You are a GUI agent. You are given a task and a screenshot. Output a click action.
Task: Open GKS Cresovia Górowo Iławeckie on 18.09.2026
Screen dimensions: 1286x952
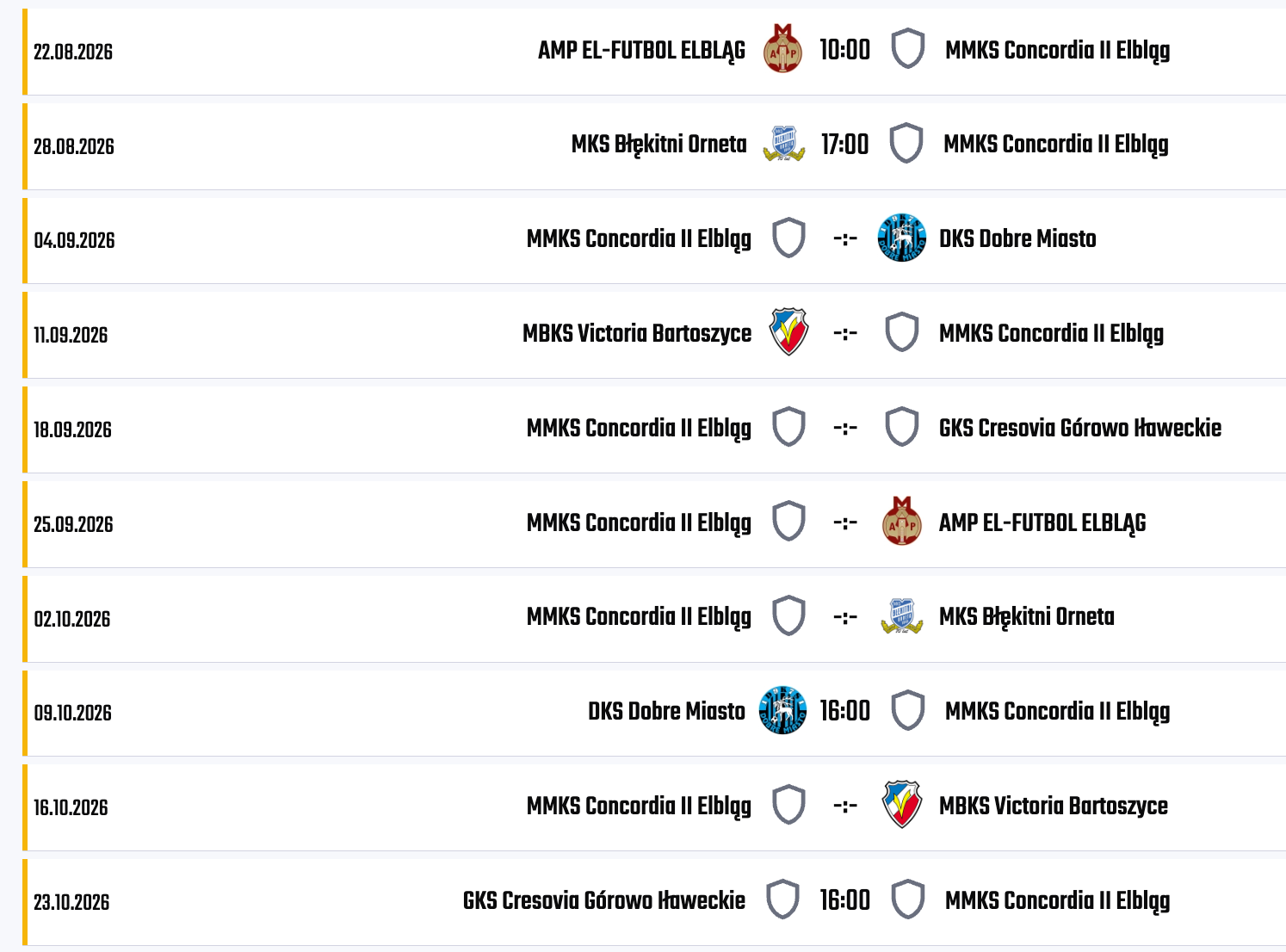click(1080, 428)
